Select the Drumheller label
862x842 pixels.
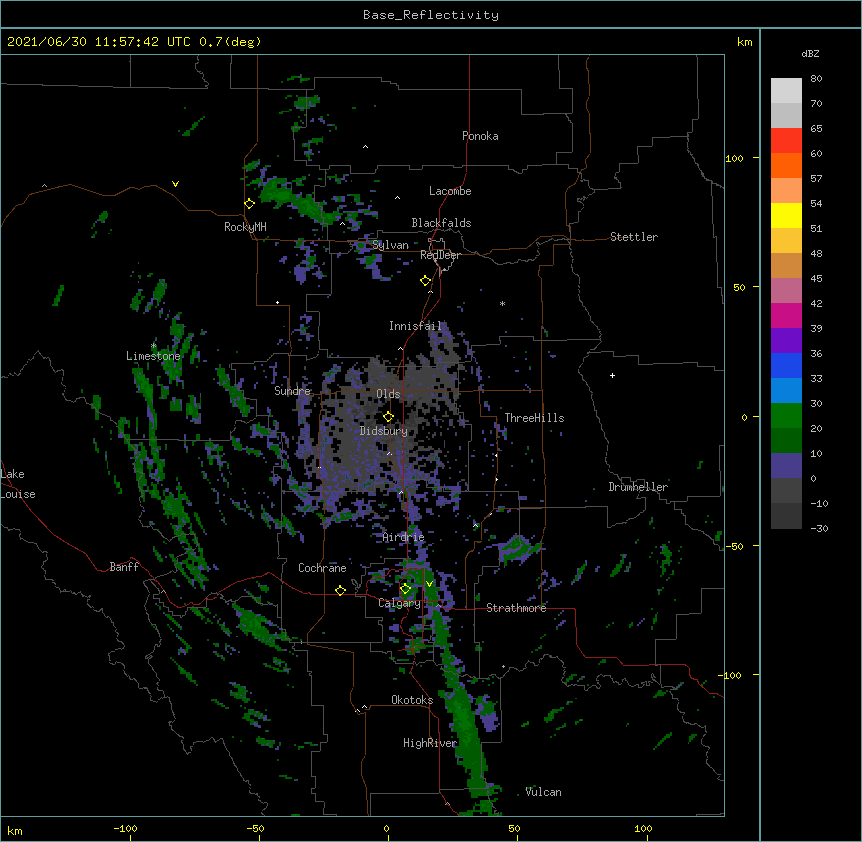point(638,487)
